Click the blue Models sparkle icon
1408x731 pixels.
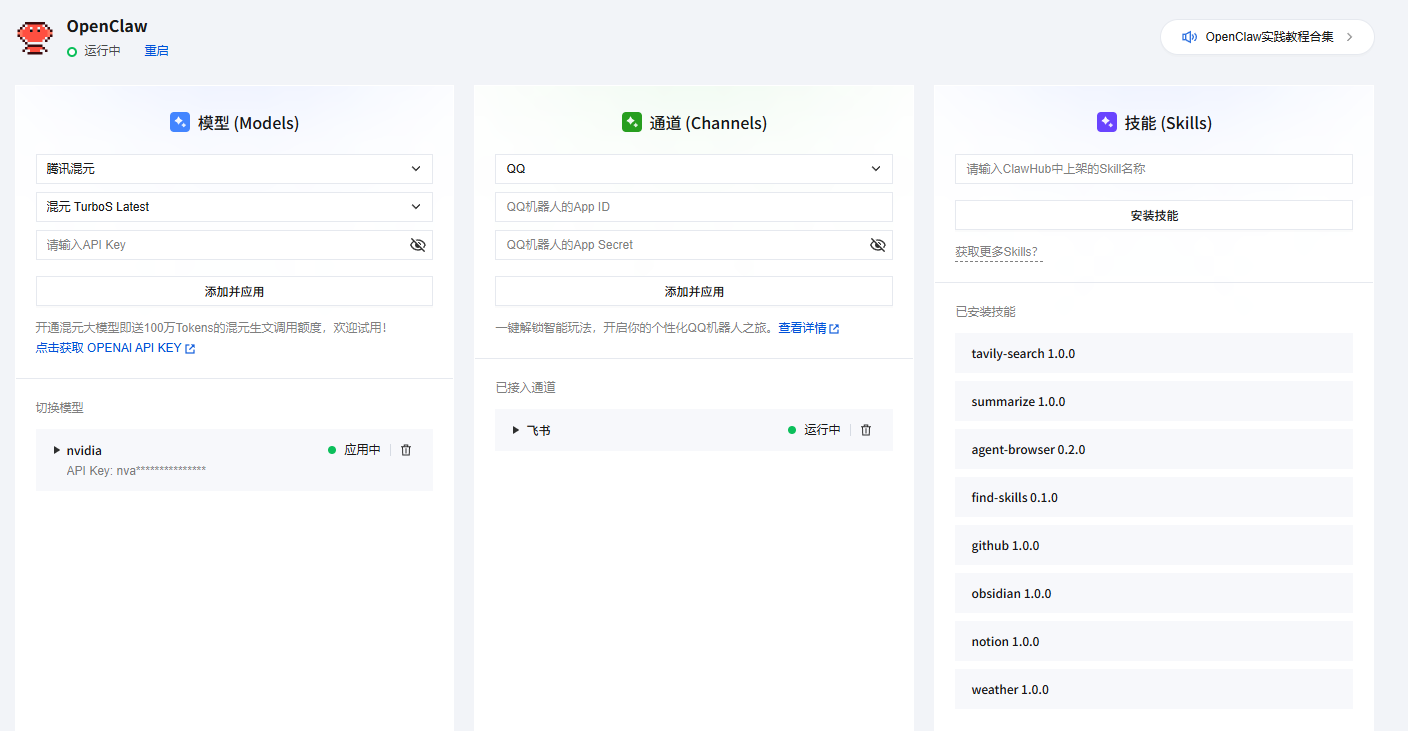point(180,123)
